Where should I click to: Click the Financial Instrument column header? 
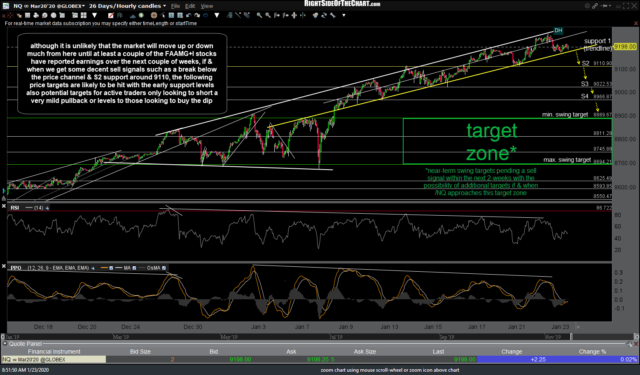54,351
